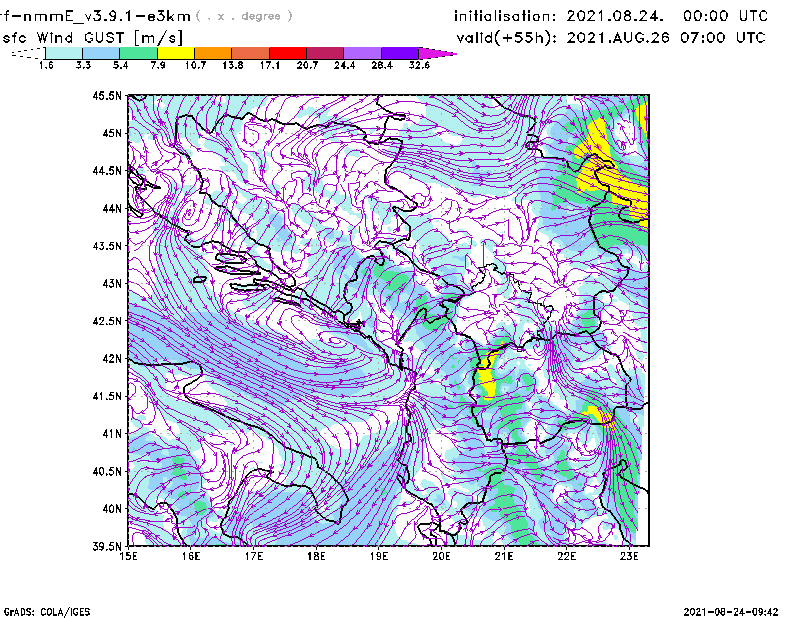Viewport: 800px width, 618px height.
Task: Click the magenta arrow end of the colorbar
Action: point(437,53)
